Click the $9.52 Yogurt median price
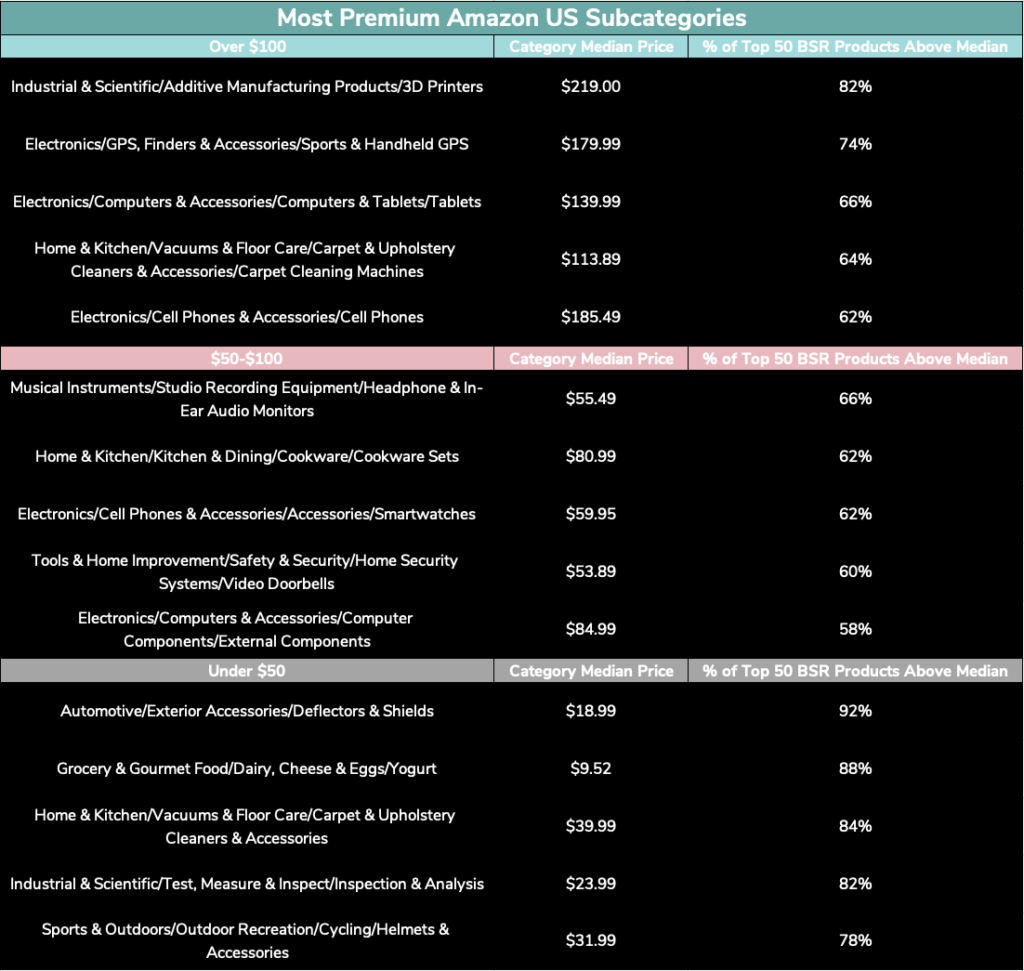 pyautogui.click(x=591, y=769)
